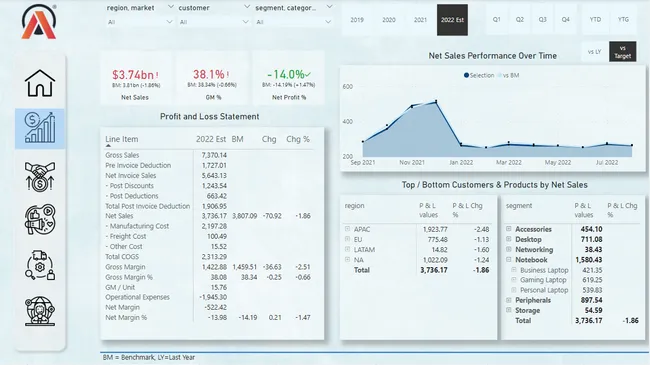Open the customer All dropdown
This screenshot has height=365, width=650.
(214, 22)
